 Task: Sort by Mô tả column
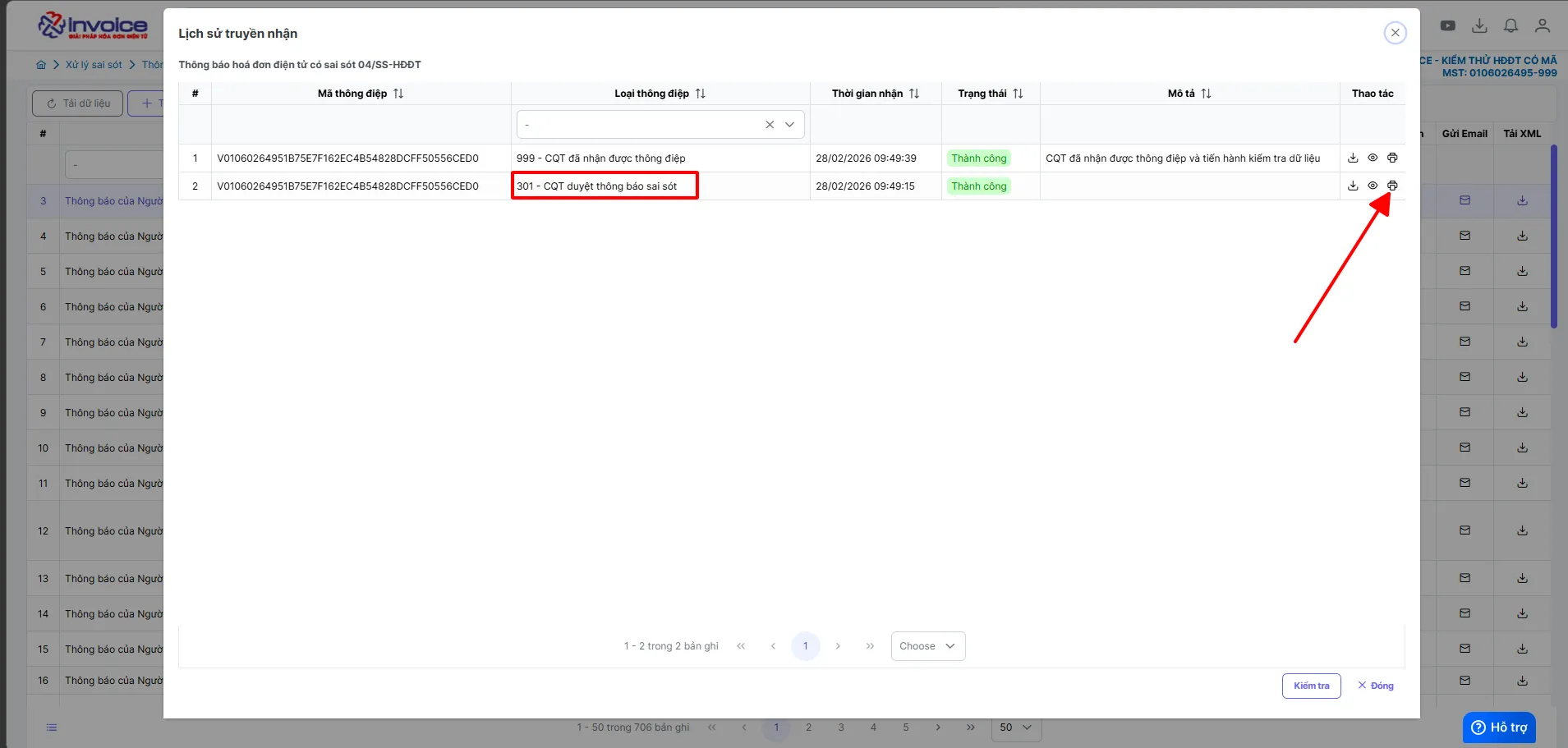(1206, 94)
